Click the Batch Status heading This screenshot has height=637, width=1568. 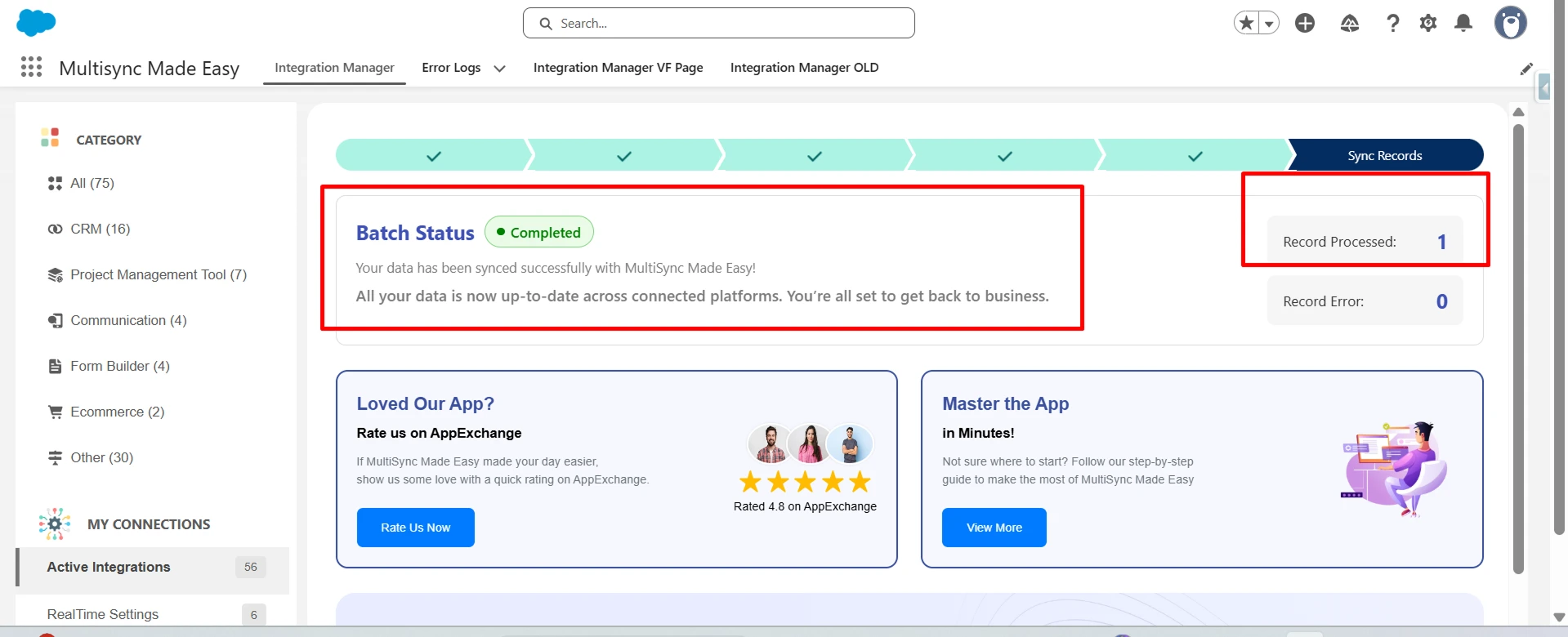pyautogui.click(x=415, y=233)
